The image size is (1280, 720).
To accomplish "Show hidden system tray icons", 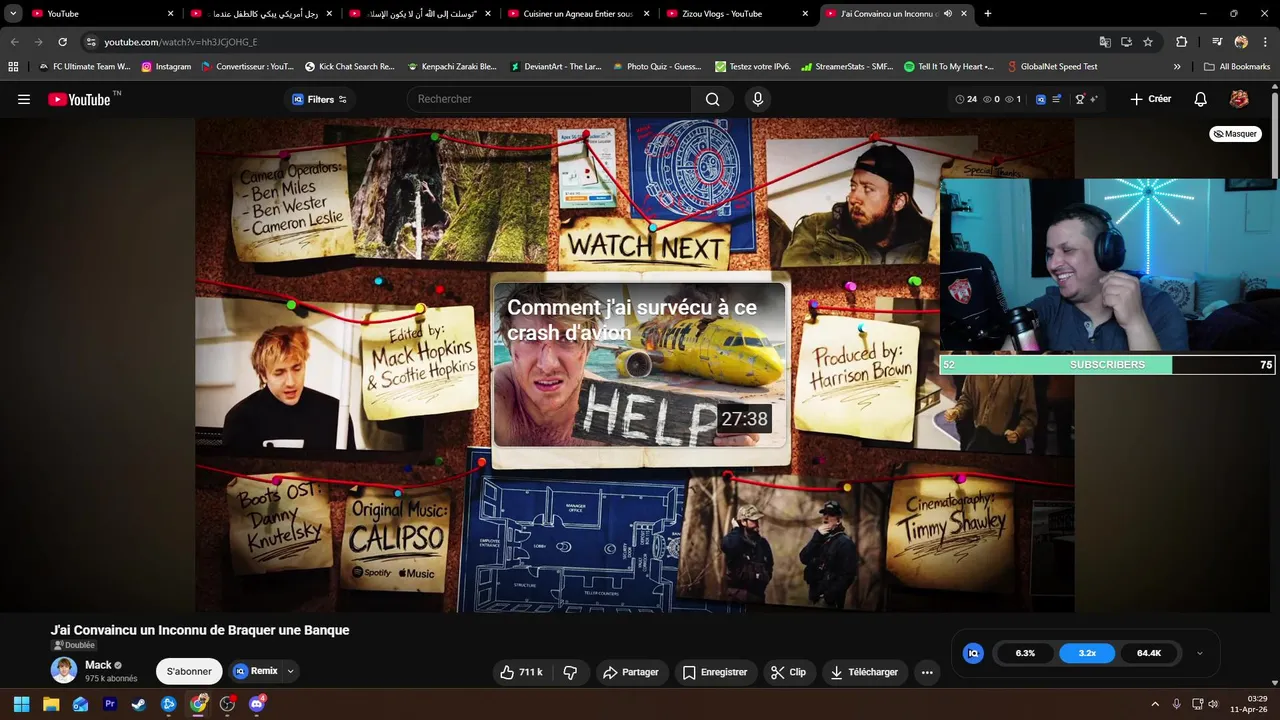I will [1155, 704].
